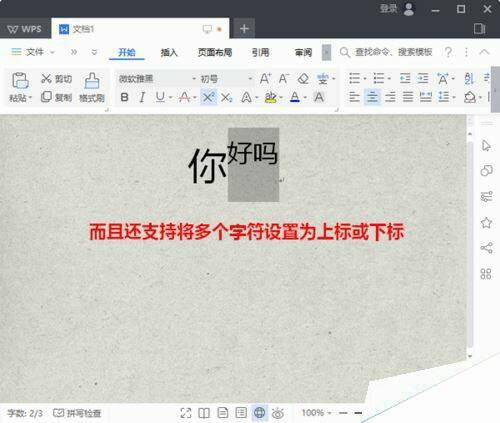This screenshot has height=423, width=500.
Task: Decrease paragraph indent
Action: coord(405,79)
